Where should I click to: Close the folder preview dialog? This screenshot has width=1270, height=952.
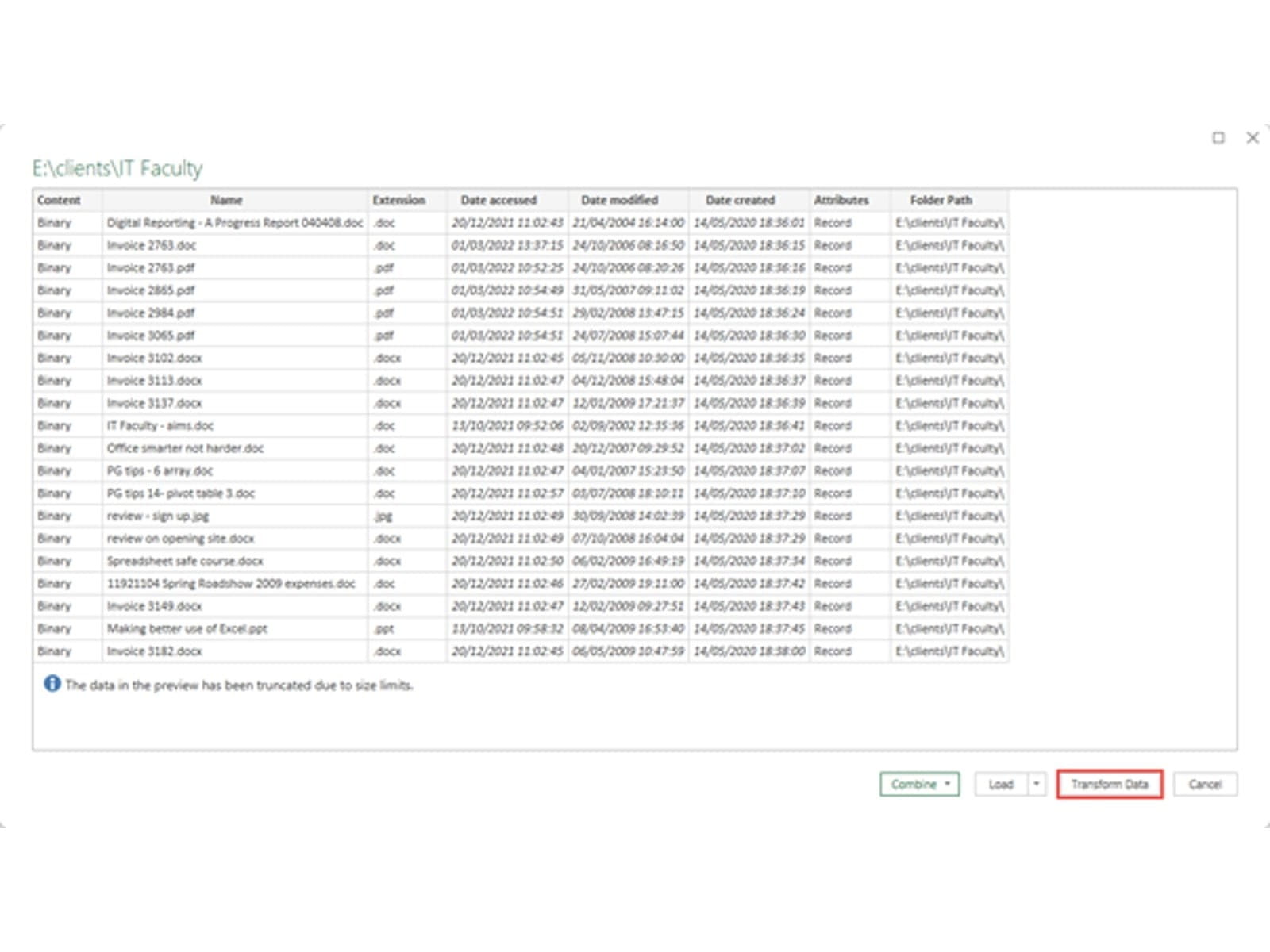(1253, 138)
